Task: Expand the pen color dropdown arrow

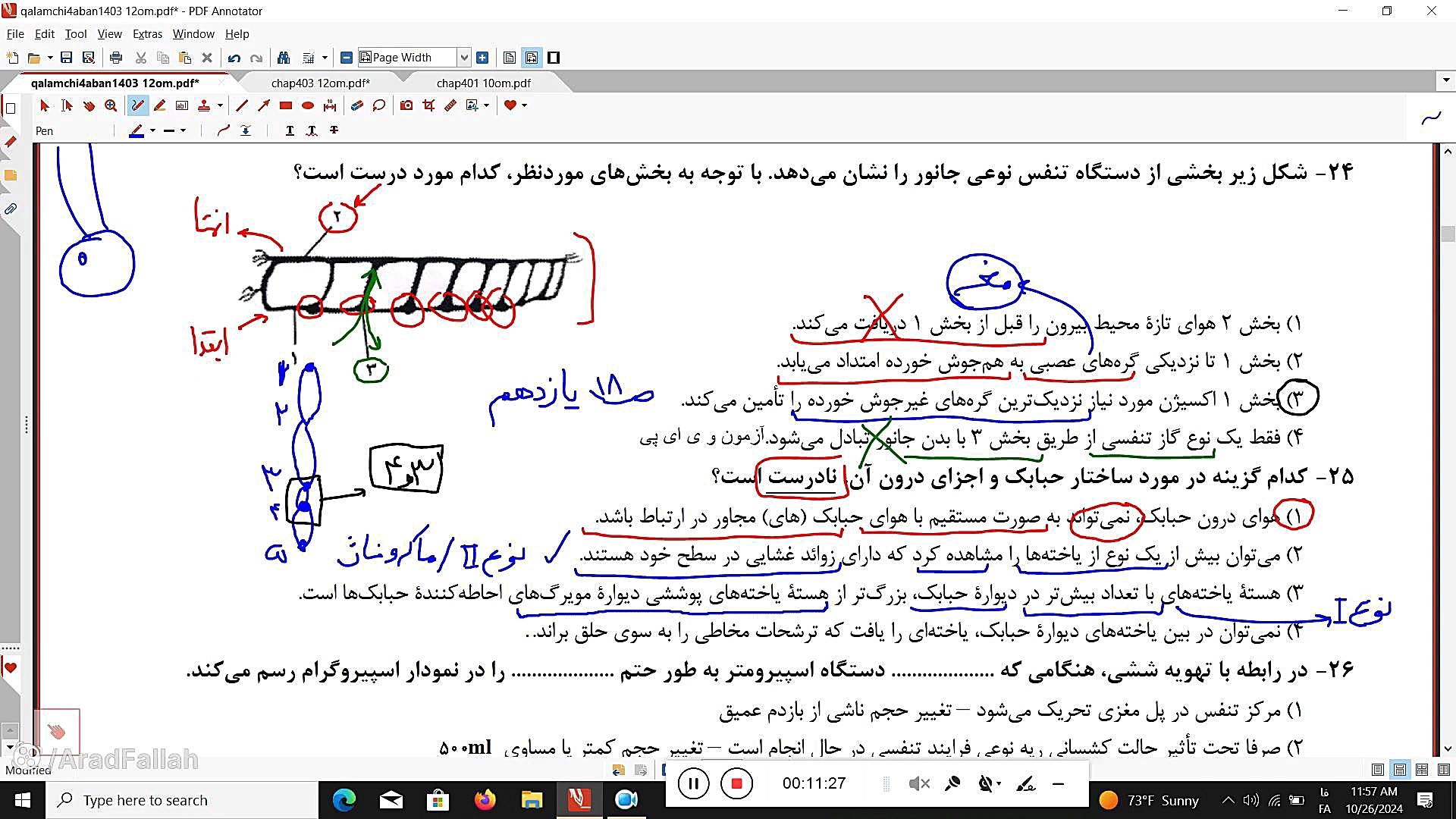Action: click(x=153, y=130)
